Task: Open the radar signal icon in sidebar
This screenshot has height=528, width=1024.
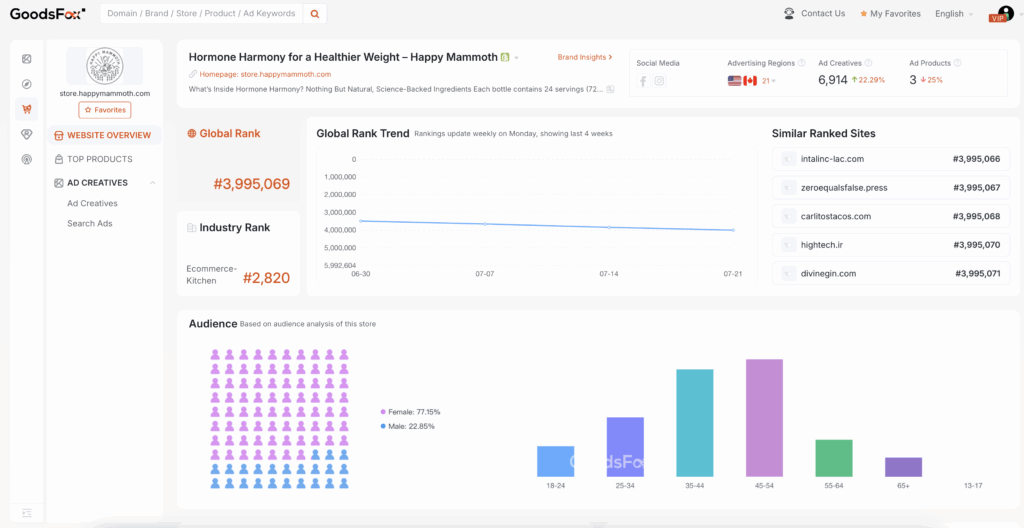Action: (x=26, y=159)
